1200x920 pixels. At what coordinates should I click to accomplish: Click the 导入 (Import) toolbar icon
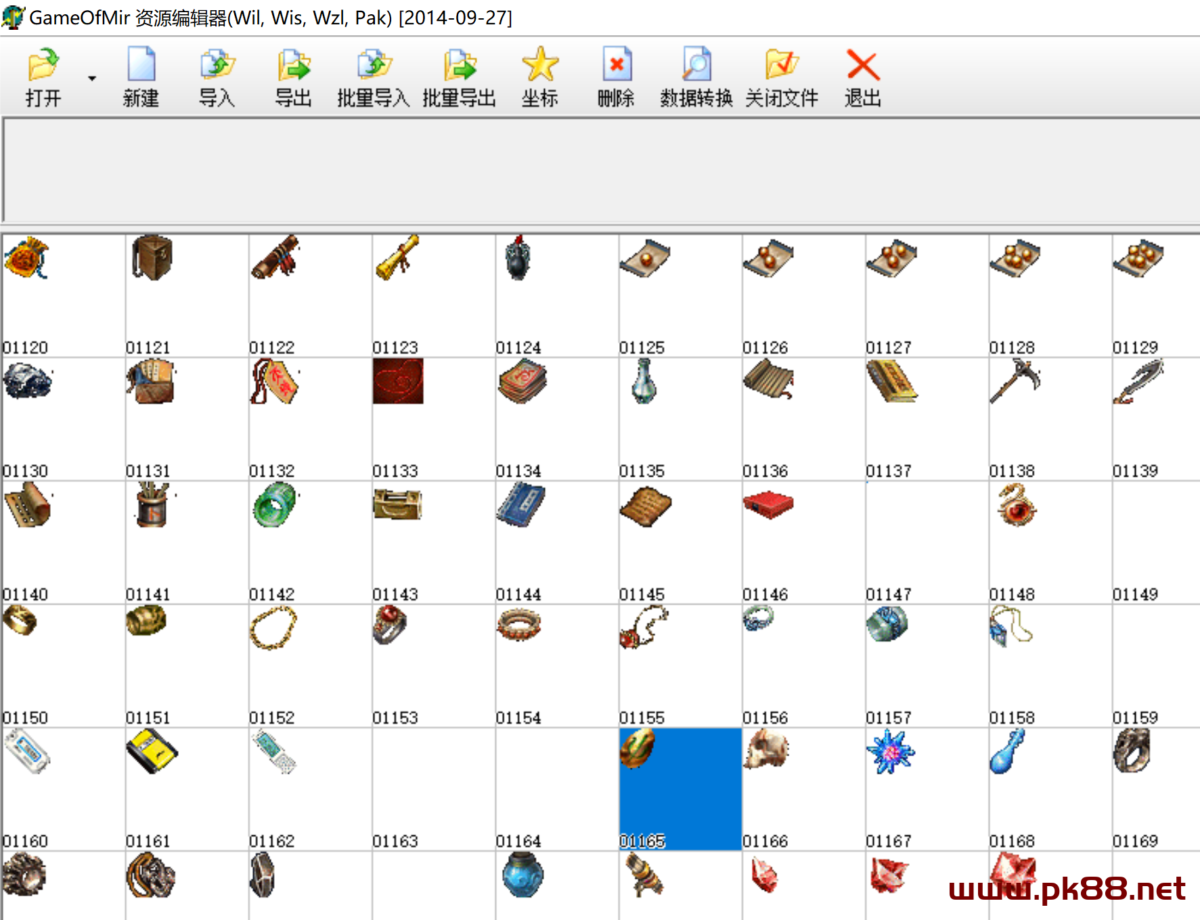click(x=217, y=67)
